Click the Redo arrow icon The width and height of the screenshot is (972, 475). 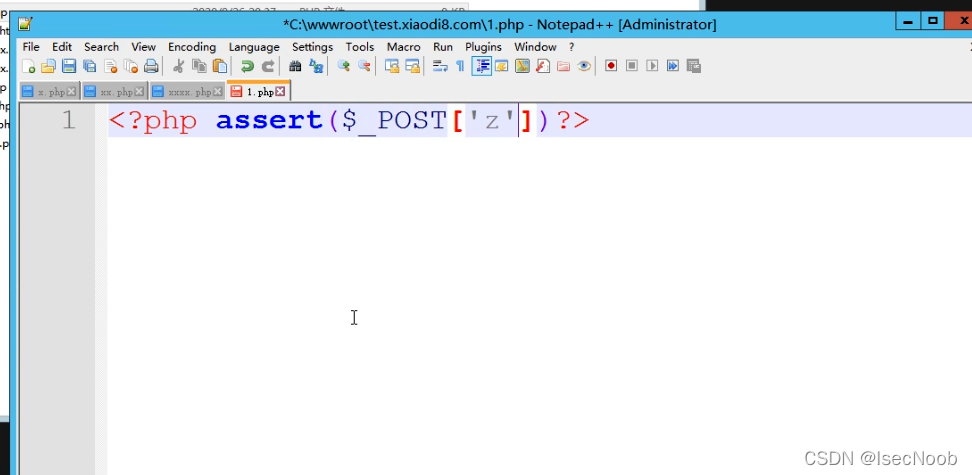coord(268,66)
